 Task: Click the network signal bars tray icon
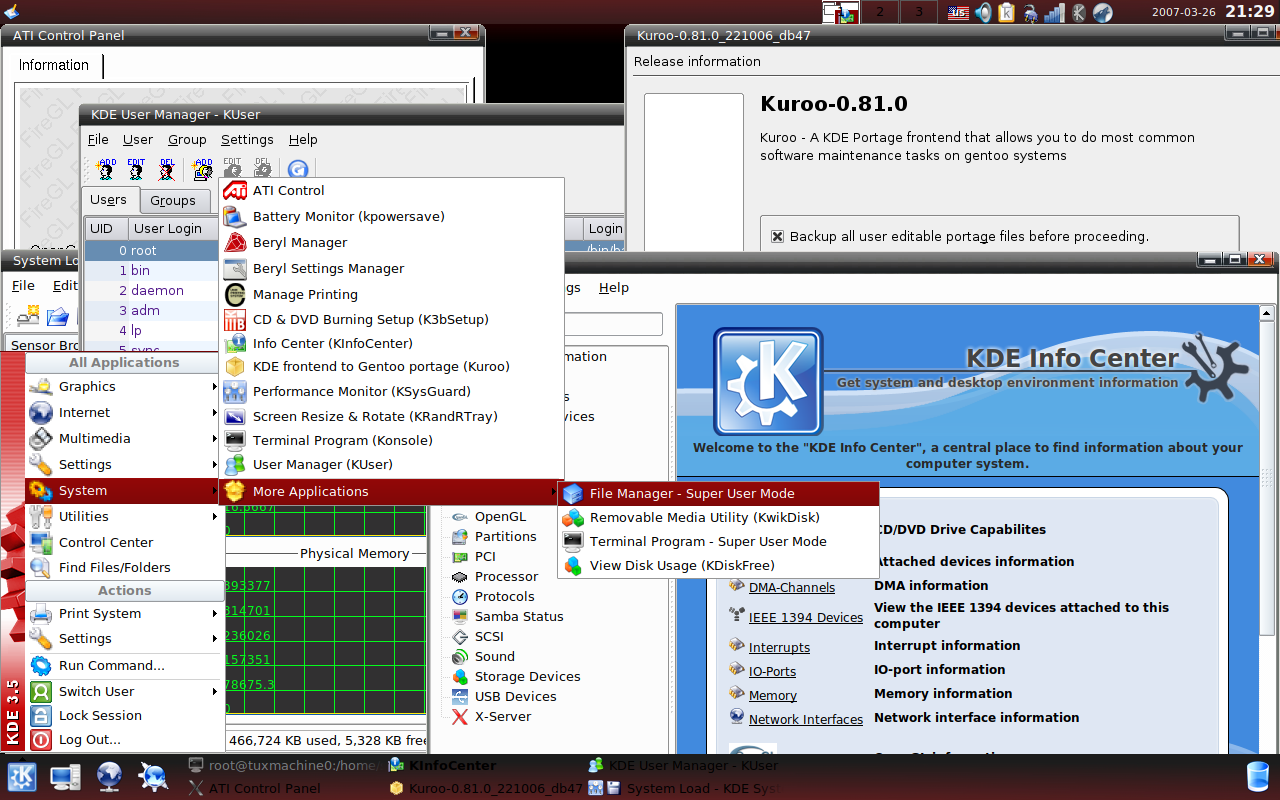coord(1054,12)
